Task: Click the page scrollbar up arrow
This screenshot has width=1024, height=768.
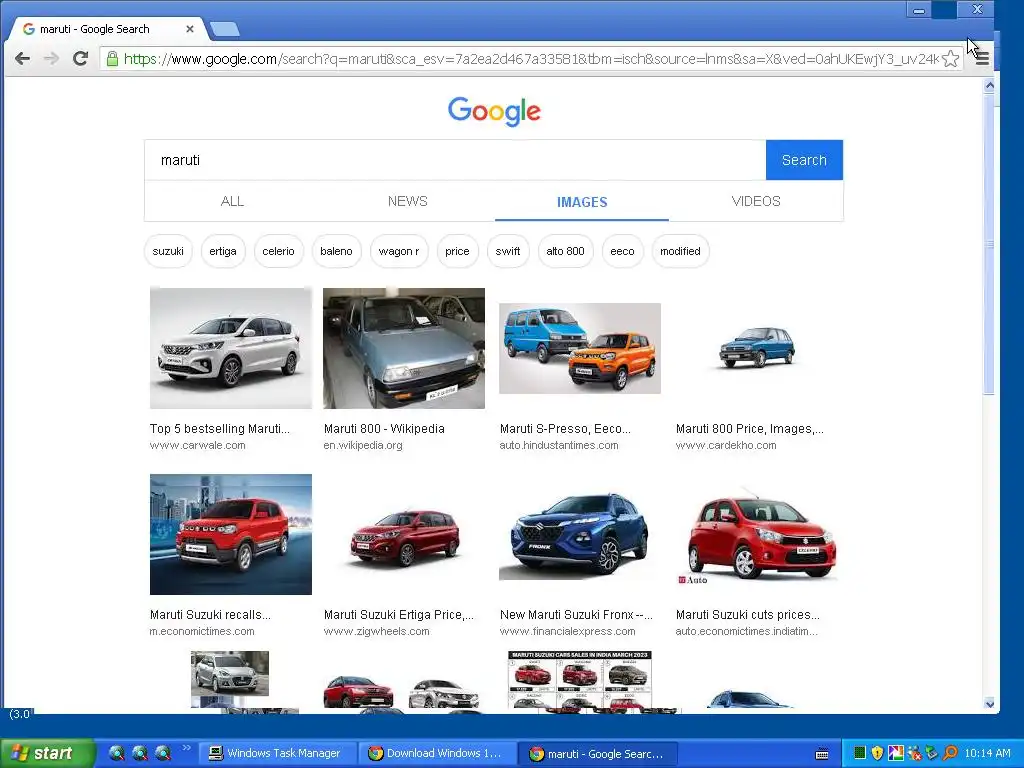Action: pyautogui.click(x=989, y=86)
